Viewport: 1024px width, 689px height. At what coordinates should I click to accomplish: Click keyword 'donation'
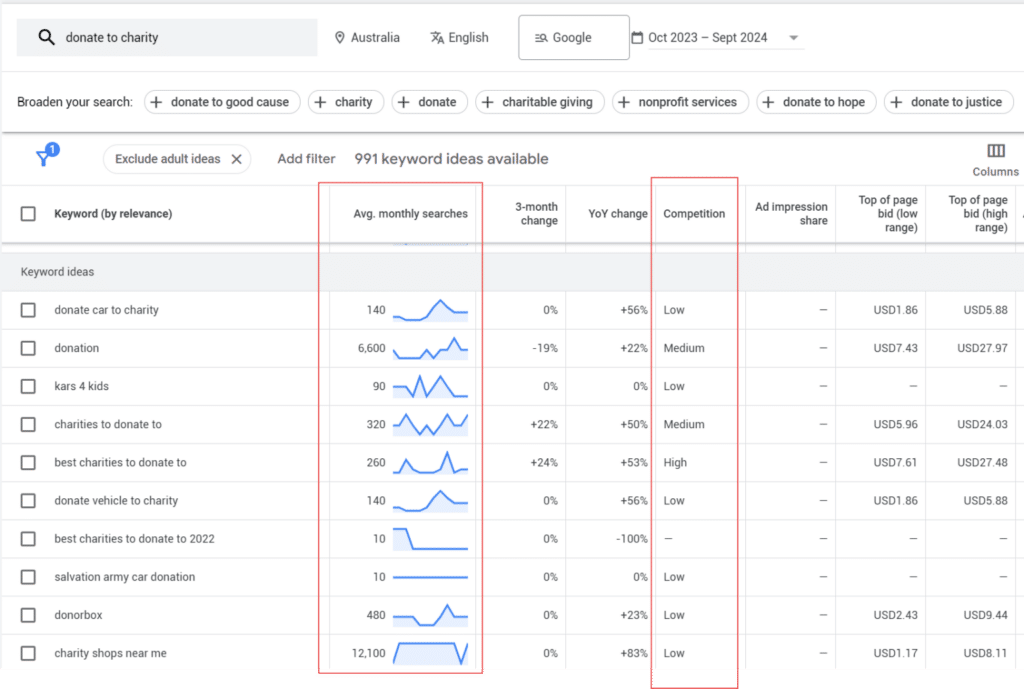(x=76, y=348)
